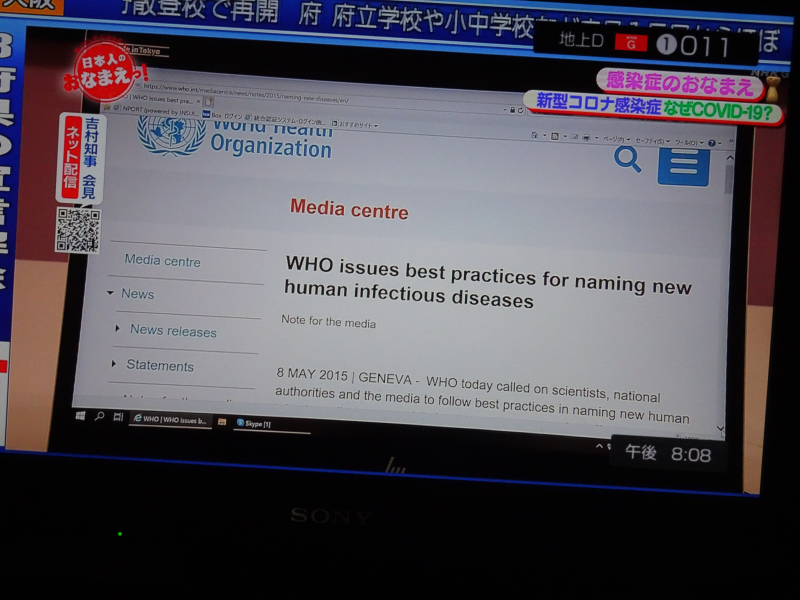Click the browser address bar URL
Image resolution: width=800 pixels, height=600 pixels.
click(x=246, y=93)
